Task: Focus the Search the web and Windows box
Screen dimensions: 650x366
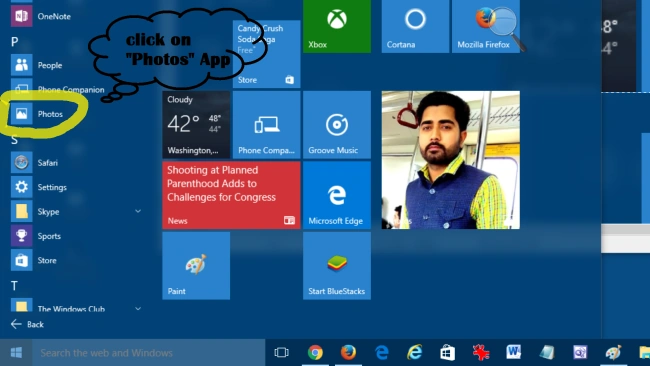Action: [148, 353]
